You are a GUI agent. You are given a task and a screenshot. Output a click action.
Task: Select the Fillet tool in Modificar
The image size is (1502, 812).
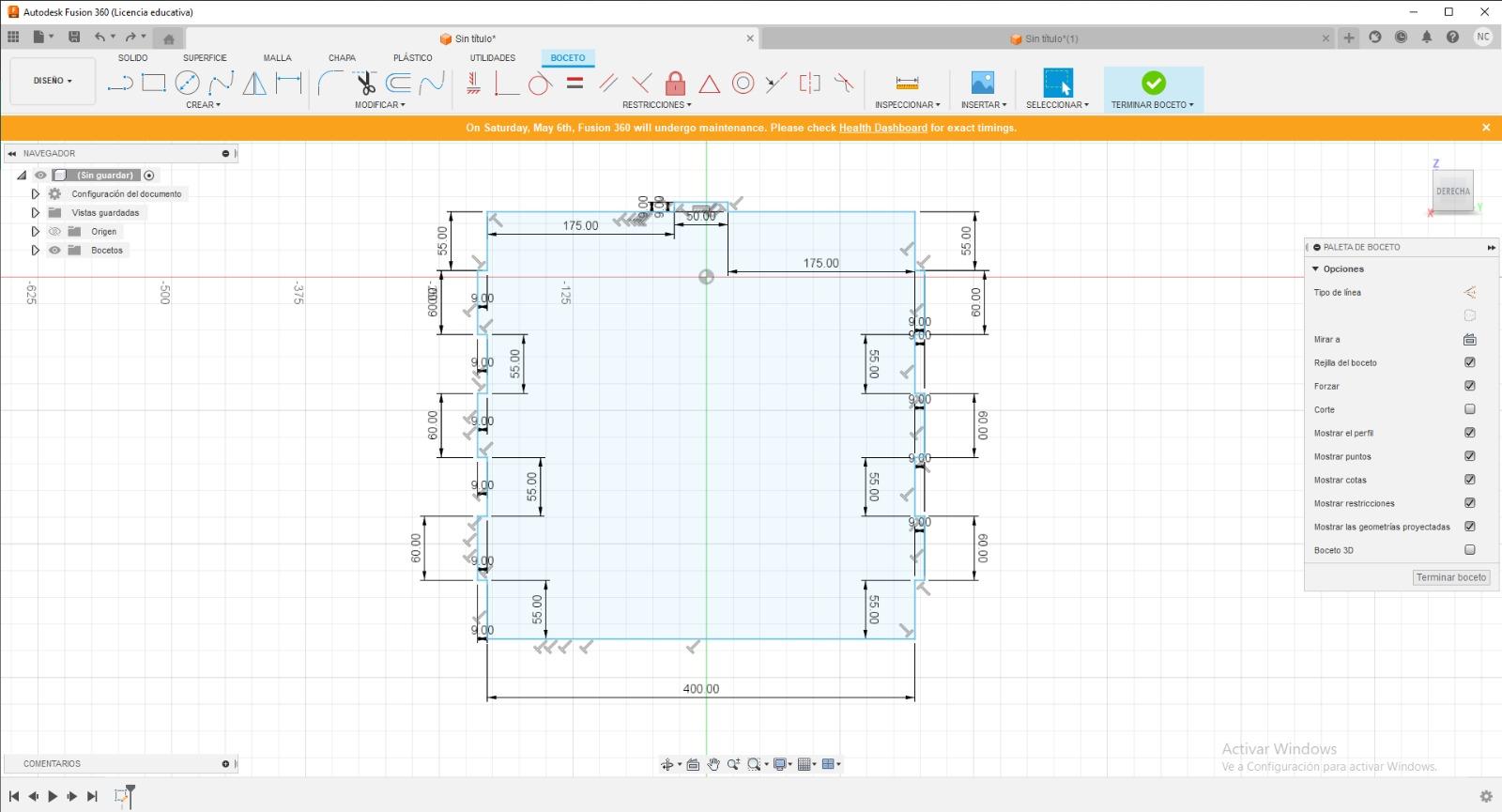click(330, 84)
